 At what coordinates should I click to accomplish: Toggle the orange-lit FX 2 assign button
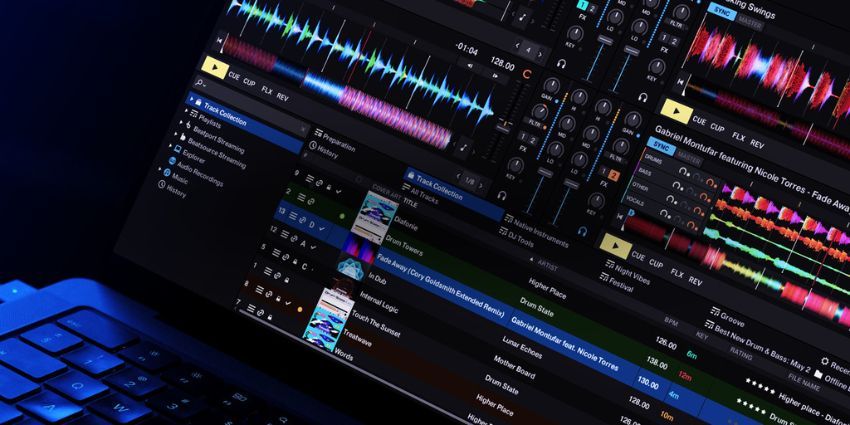(614, 175)
